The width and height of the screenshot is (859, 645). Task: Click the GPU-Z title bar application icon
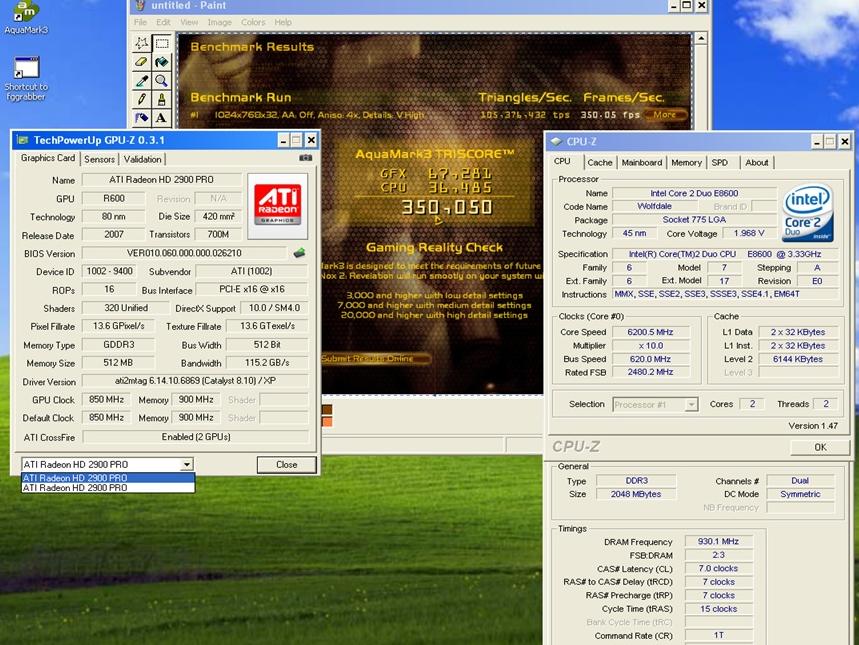[22, 140]
